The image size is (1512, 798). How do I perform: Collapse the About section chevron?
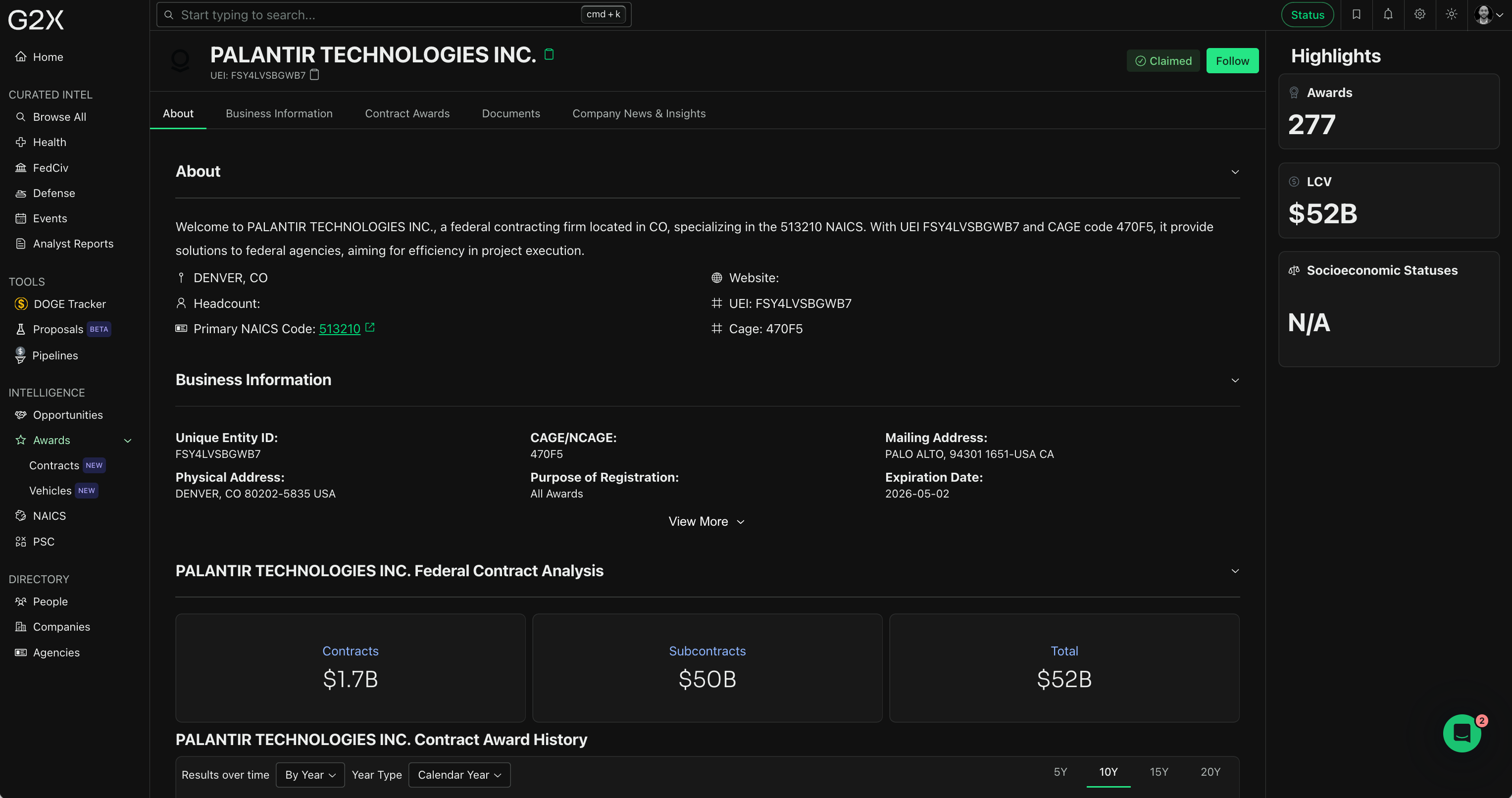[1235, 172]
